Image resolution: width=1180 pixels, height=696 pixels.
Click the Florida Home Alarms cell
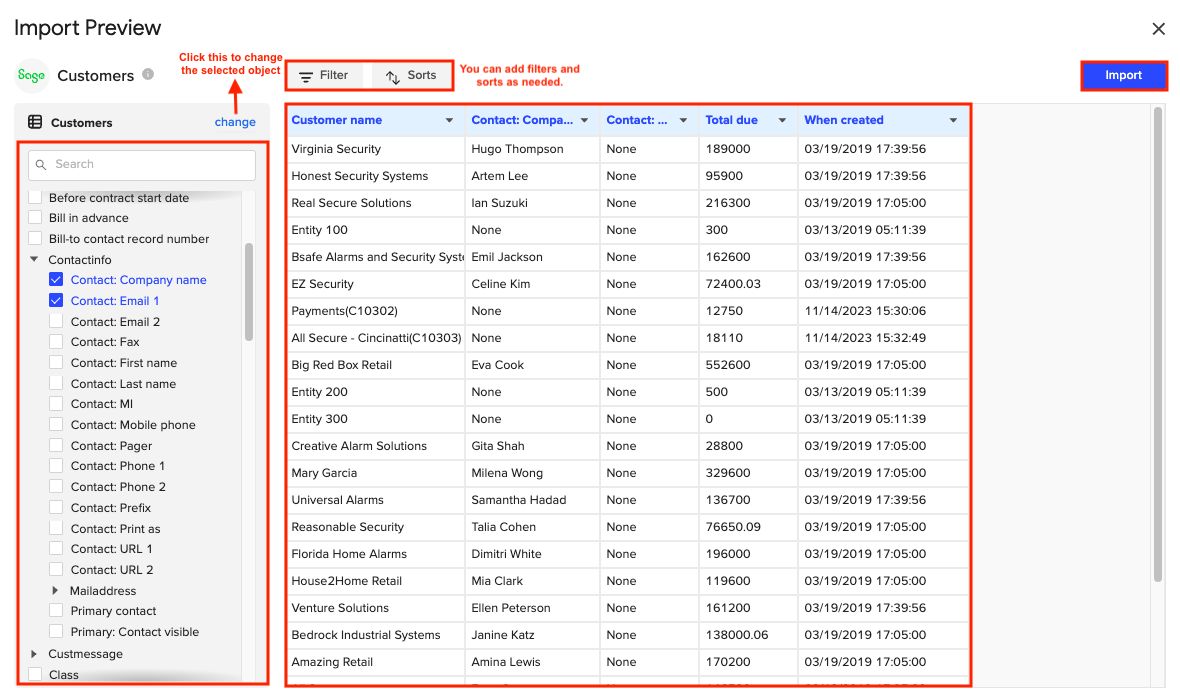click(x=376, y=555)
